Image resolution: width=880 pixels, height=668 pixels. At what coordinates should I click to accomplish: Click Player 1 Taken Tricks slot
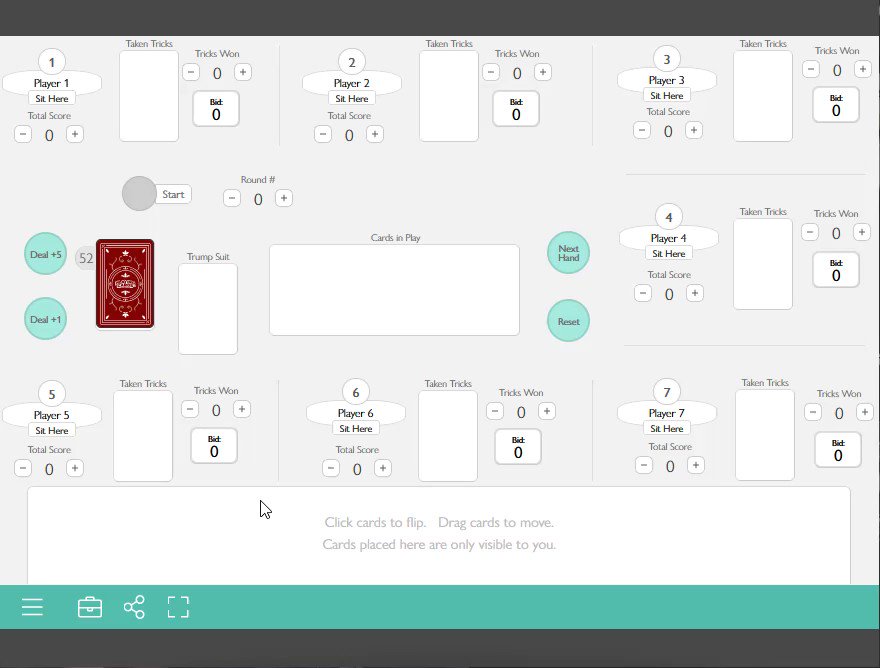point(149,96)
